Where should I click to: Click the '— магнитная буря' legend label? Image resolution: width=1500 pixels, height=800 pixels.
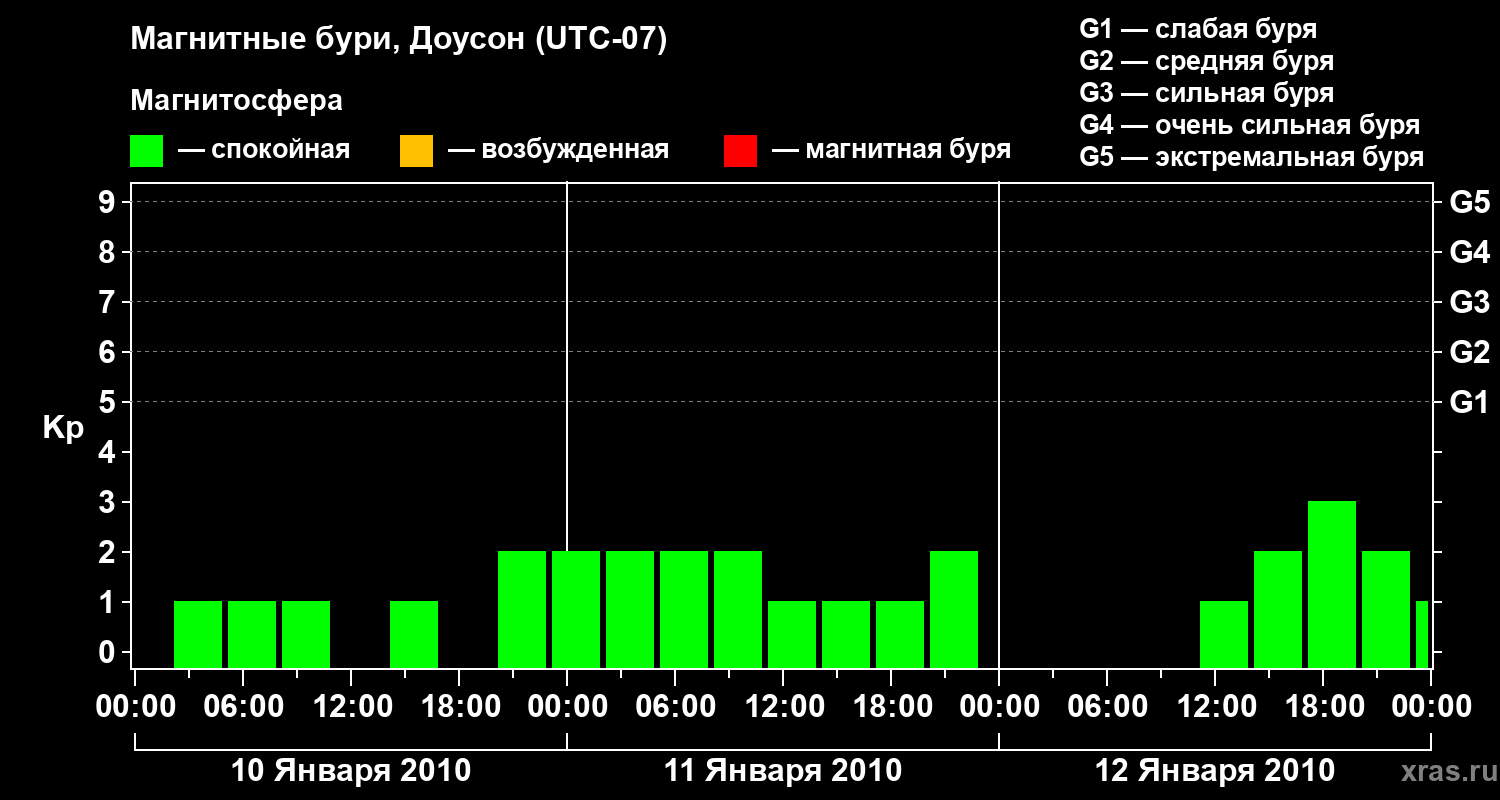pyautogui.click(x=892, y=150)
